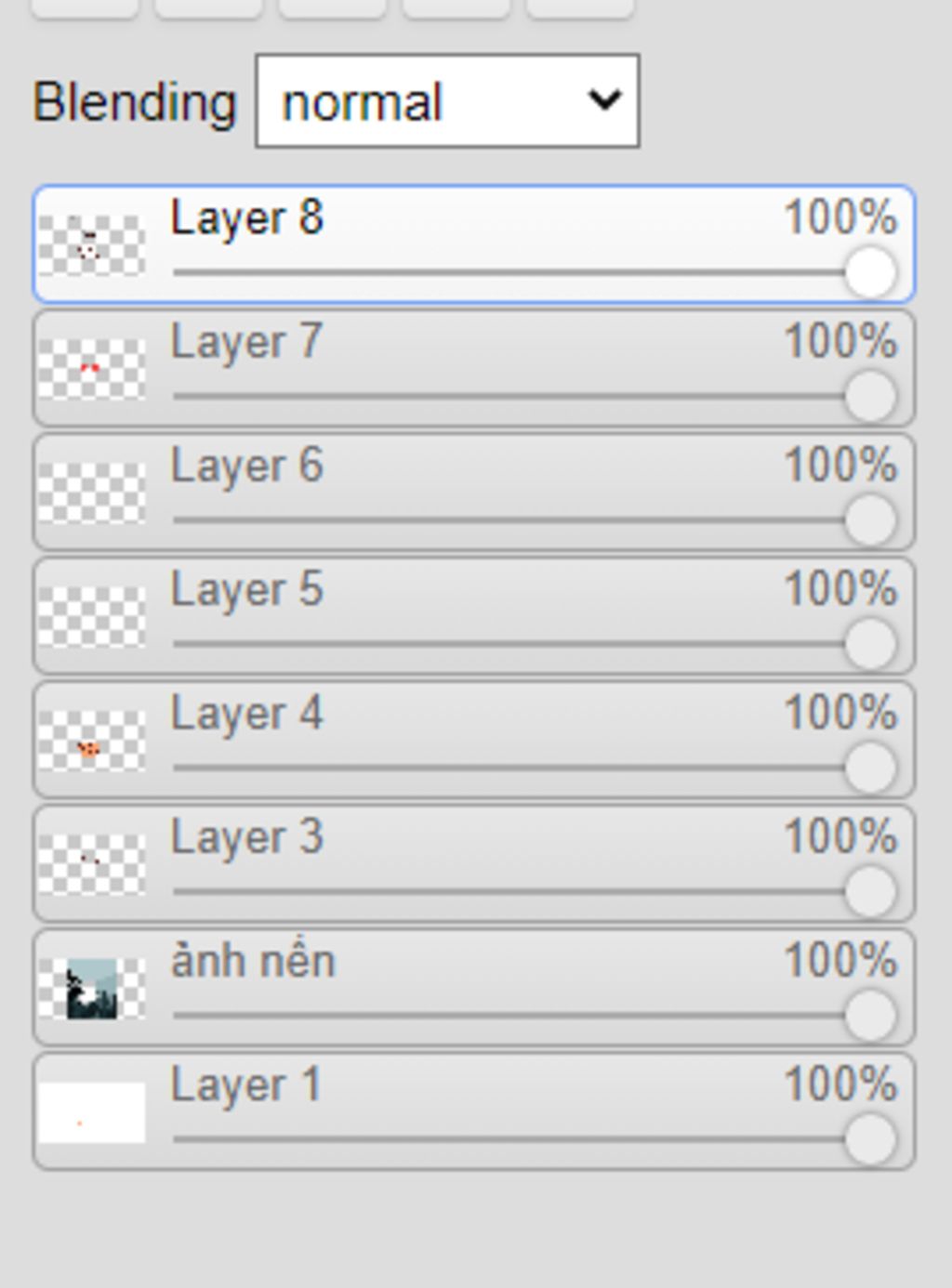Click the Layer 3 thumbnail preview
The width and height of the screenshot is (952, 1288).
(92, 864)
